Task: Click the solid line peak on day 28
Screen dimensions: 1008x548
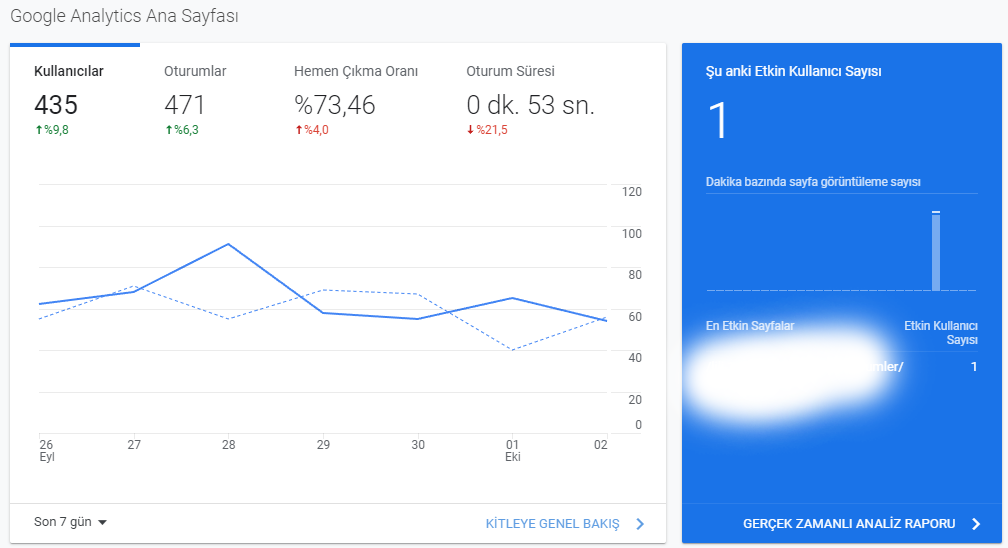Action: point(228,244)
